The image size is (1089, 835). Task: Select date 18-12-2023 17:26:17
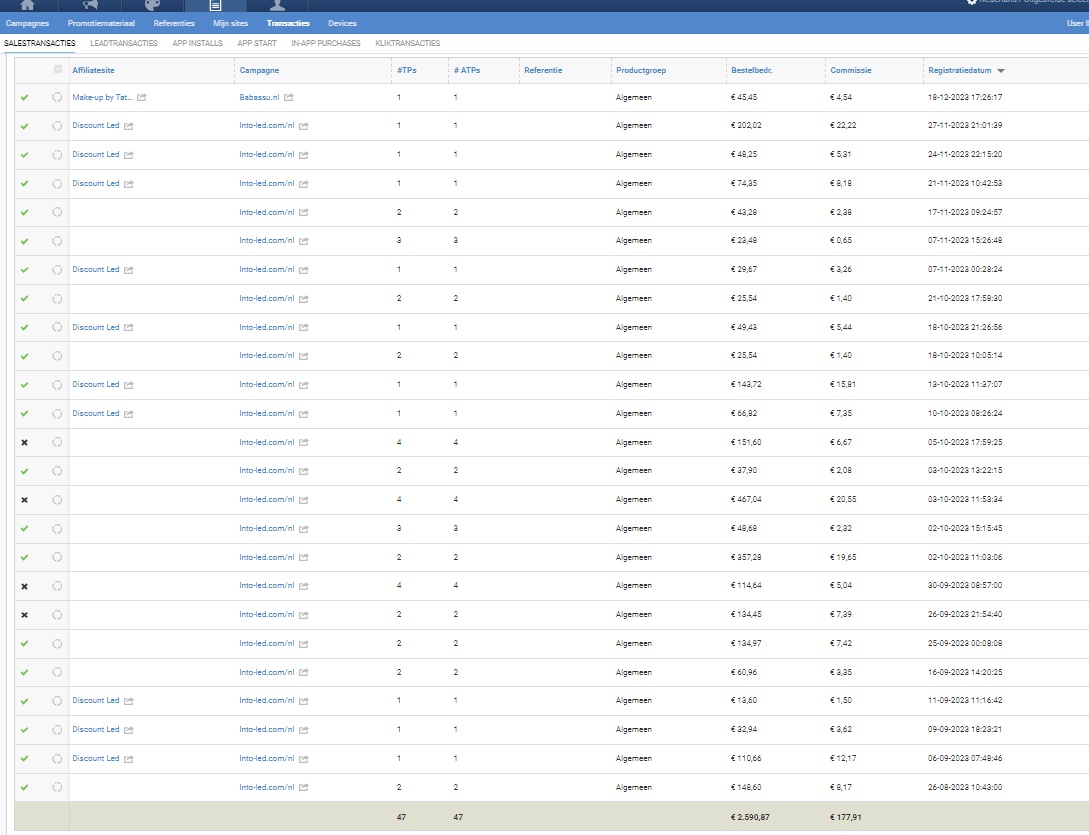coord(965,97)
